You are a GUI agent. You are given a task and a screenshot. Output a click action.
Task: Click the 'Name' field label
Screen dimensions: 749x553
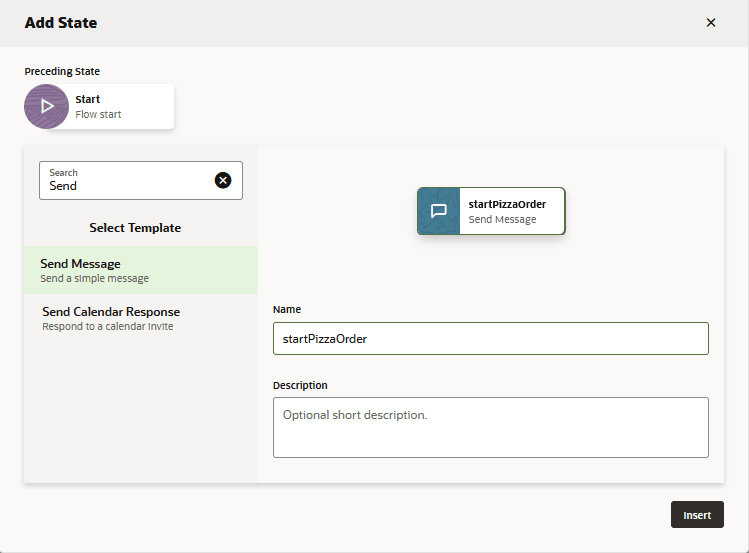pyautogui.click(x=287, y=310)
